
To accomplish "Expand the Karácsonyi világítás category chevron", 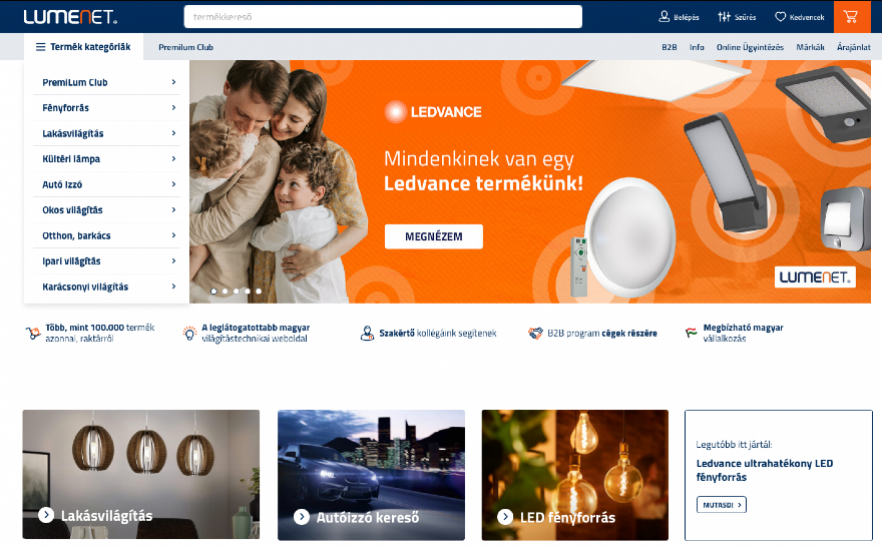I will [x=173, y=286].
